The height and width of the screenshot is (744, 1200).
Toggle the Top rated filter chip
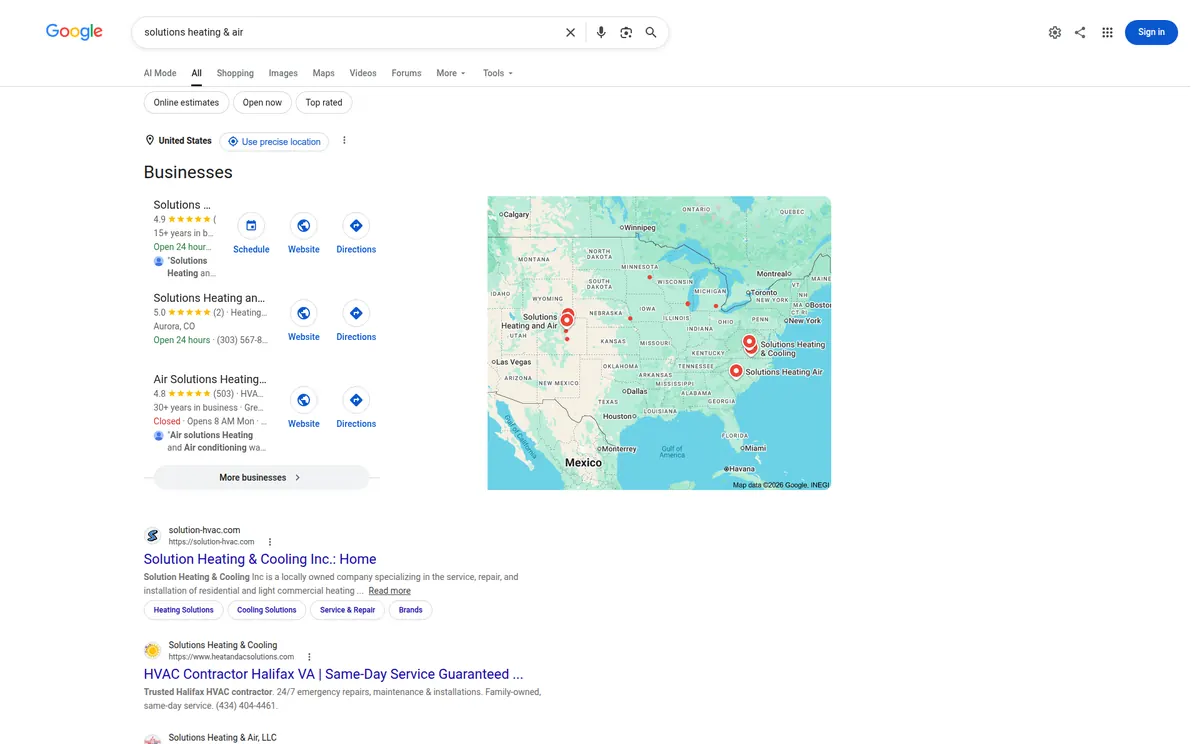point(324,102)
